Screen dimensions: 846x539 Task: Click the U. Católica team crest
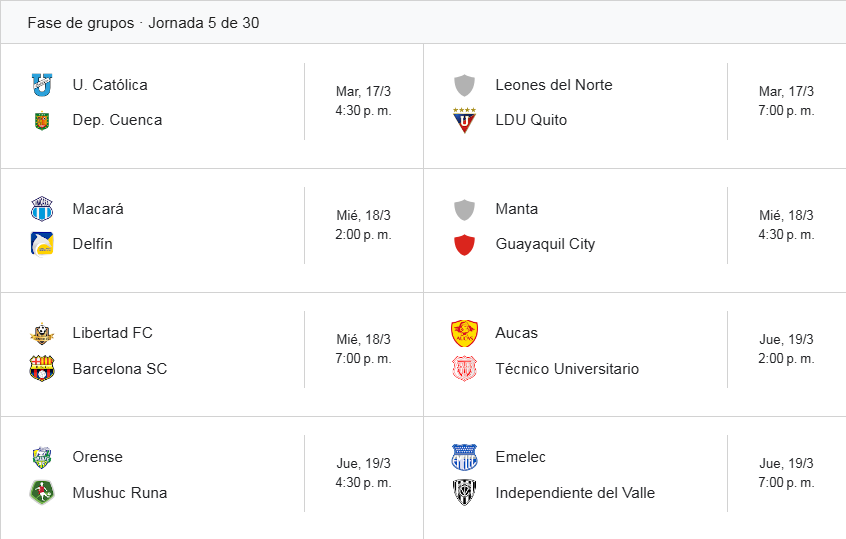click(x=41, y=85)
